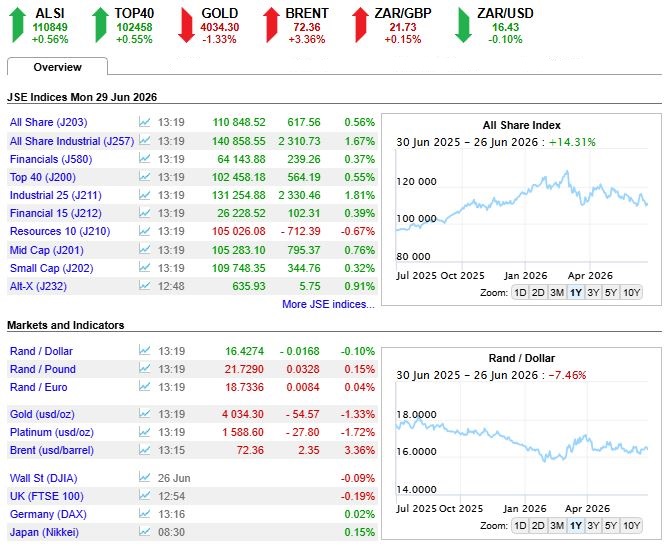
Task: Click chart icon beside Rand / Dollar
Action: (x=145, y=350)
